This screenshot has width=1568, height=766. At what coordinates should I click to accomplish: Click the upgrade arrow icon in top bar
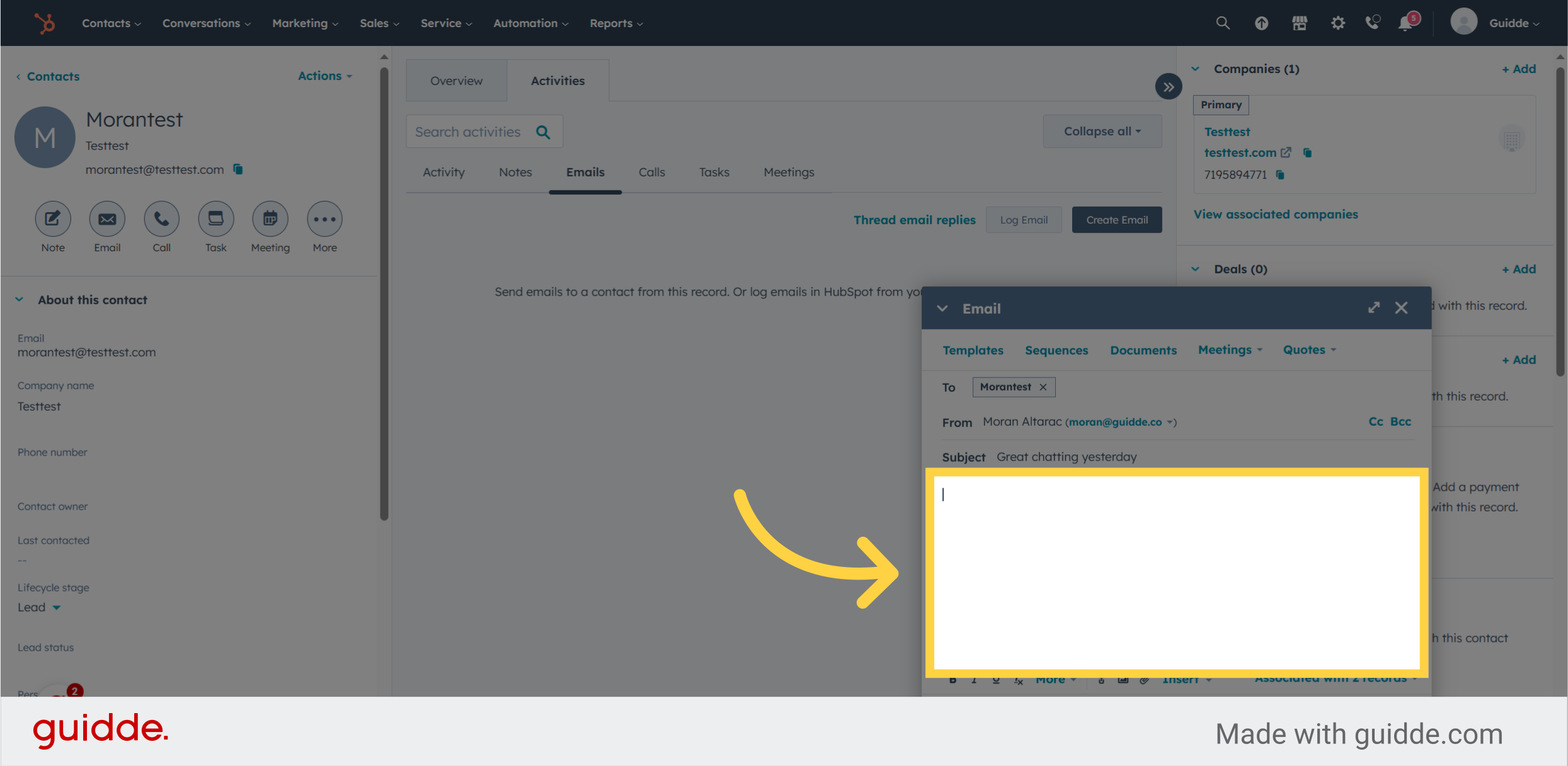[x=1261, y=23]
